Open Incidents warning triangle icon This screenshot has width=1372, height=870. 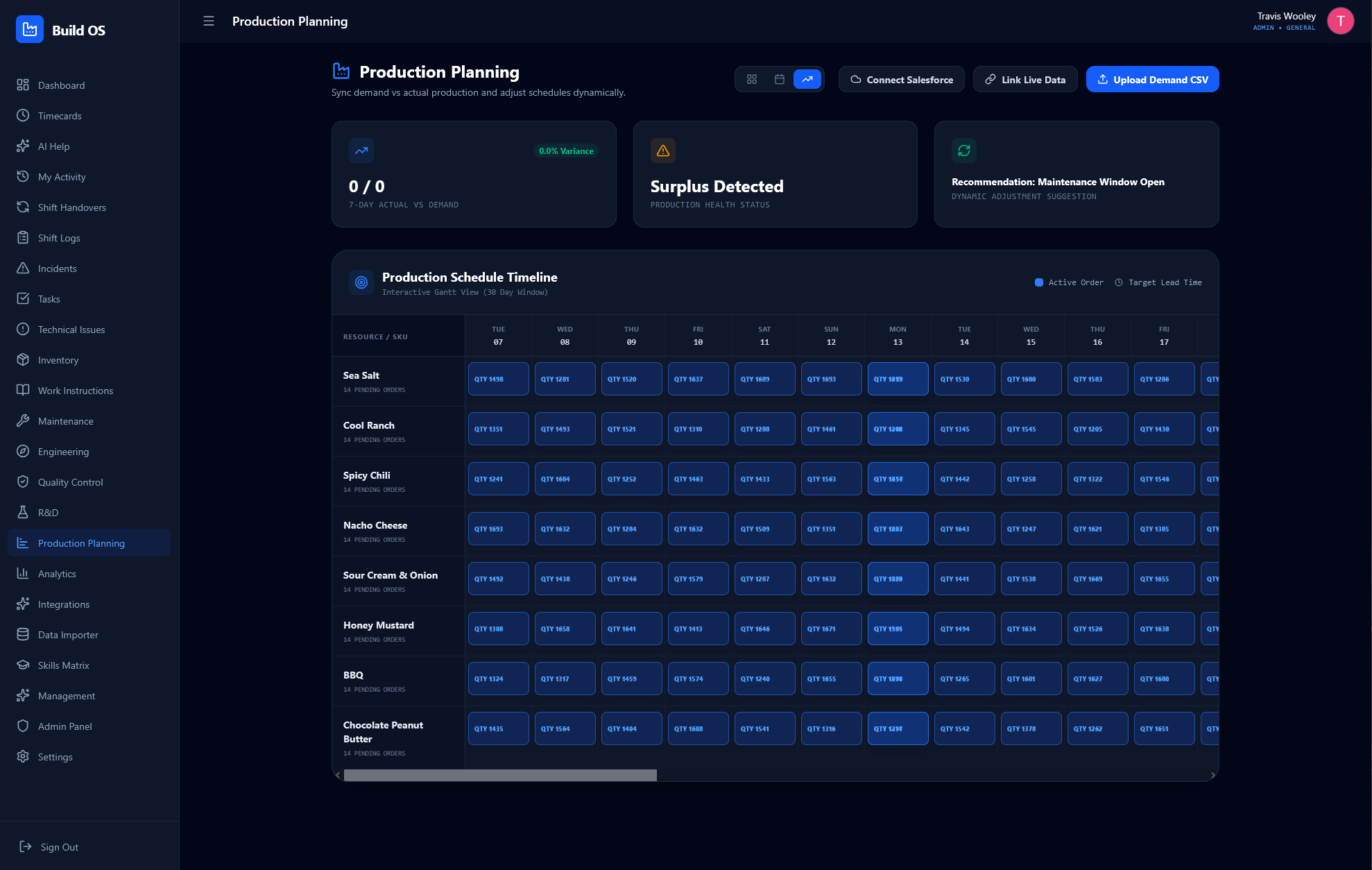[x=23, y=268]
